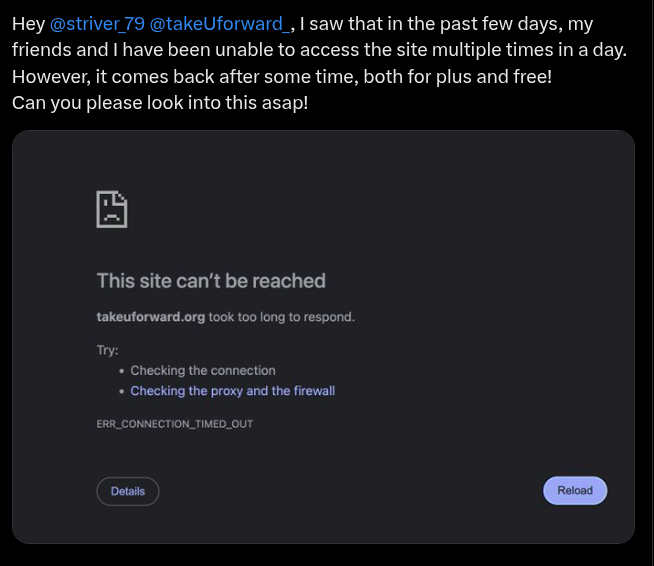654x566 pixels.
Task: Open the @striver_79 profile mention
Action: coord(97,24)
